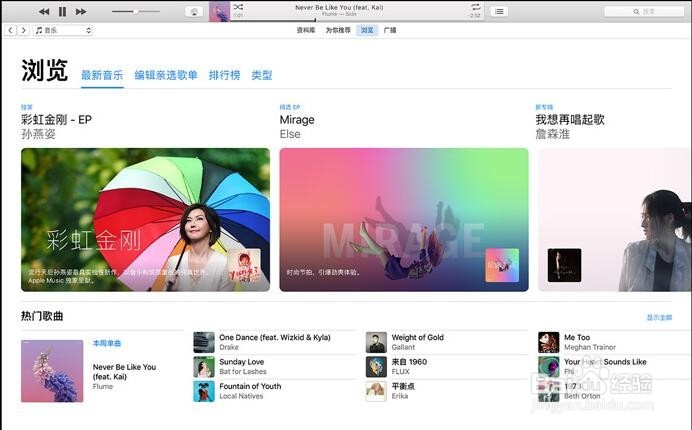Click the small Mirage cover in the banner
The height and width of the screenshot is (430, 692).
point(502,265)
